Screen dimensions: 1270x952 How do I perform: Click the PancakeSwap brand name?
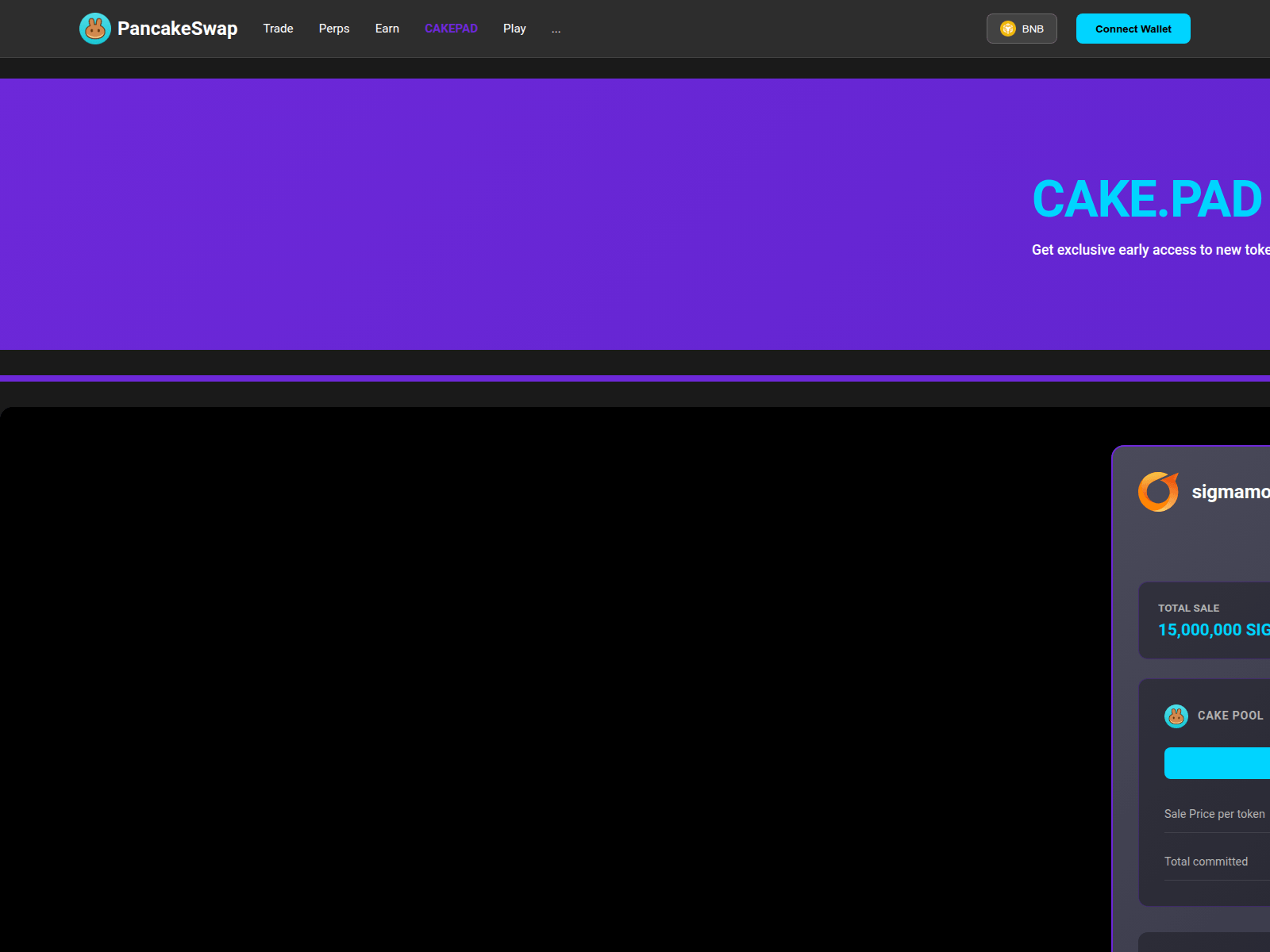pyautogui.click(x=178, y=29)
